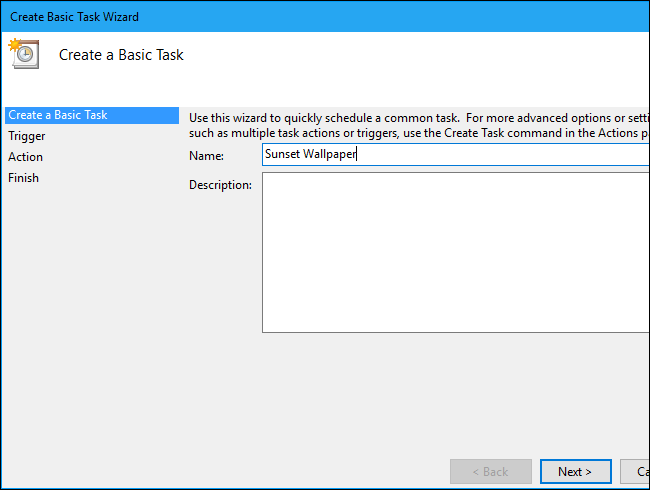Click the 'such as multiple task actions' text line
This screenshot has width=650, height=490.
[400, 133]
